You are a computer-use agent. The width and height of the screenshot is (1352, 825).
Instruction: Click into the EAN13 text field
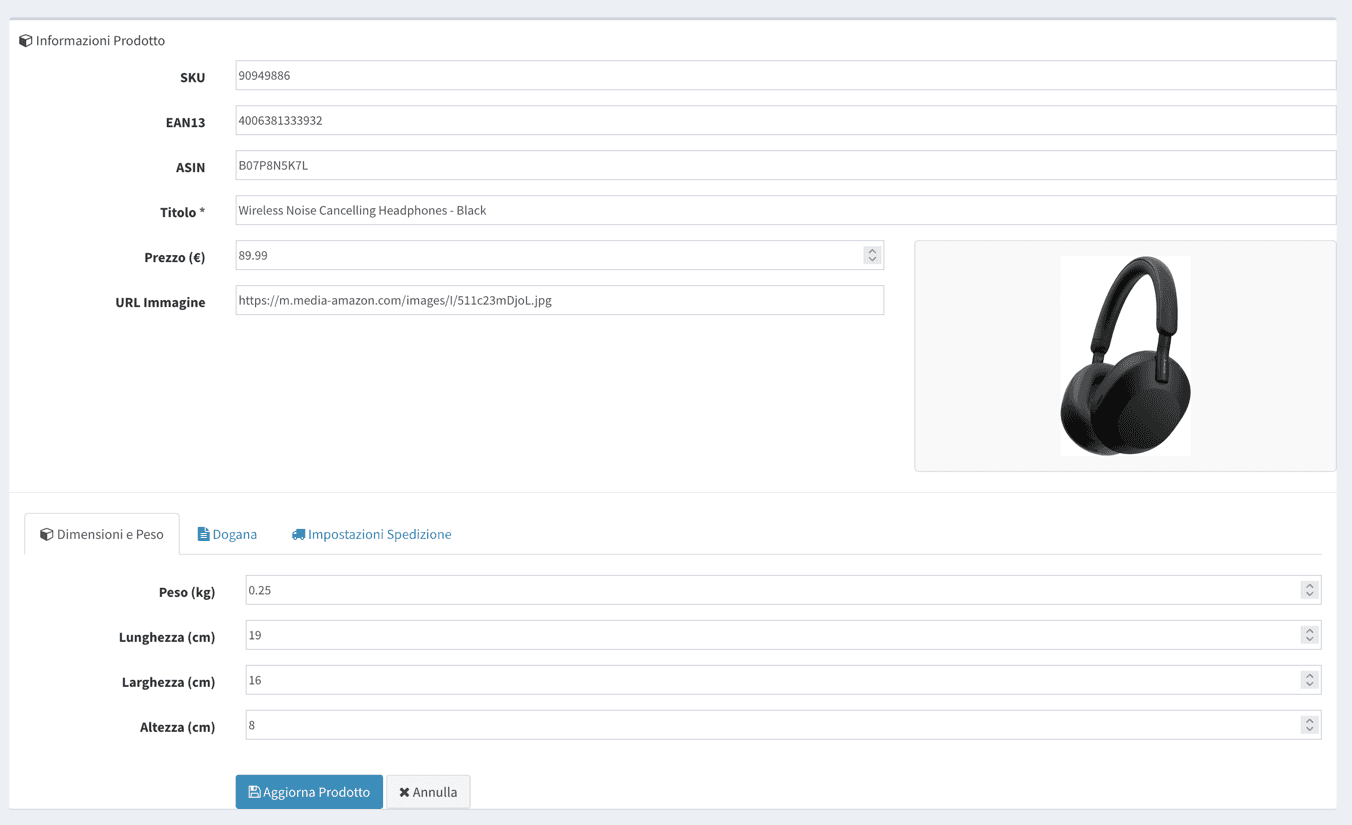click(785, 121)
